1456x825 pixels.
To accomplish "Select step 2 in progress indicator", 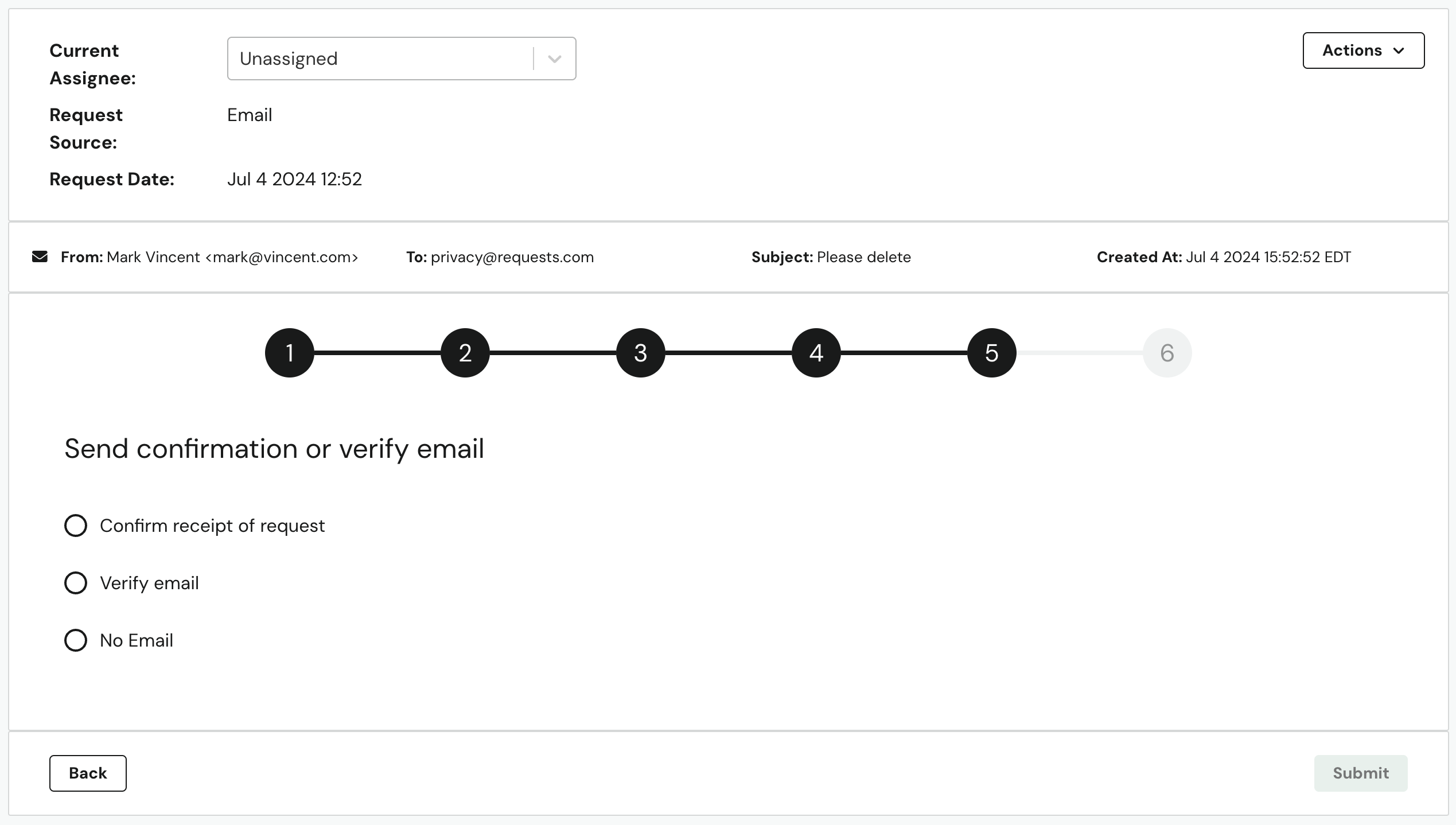I will point(465,353).
